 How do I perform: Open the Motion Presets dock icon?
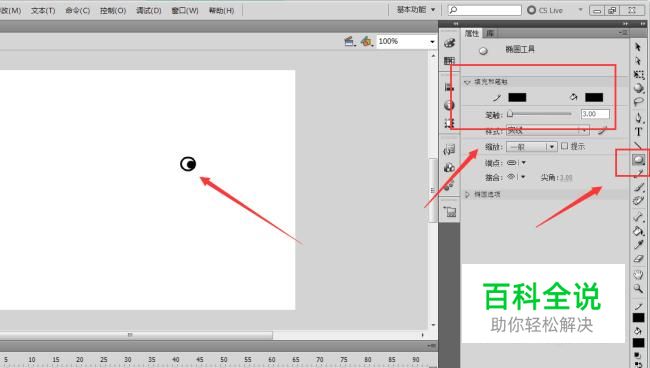click(x=449, y=185)
